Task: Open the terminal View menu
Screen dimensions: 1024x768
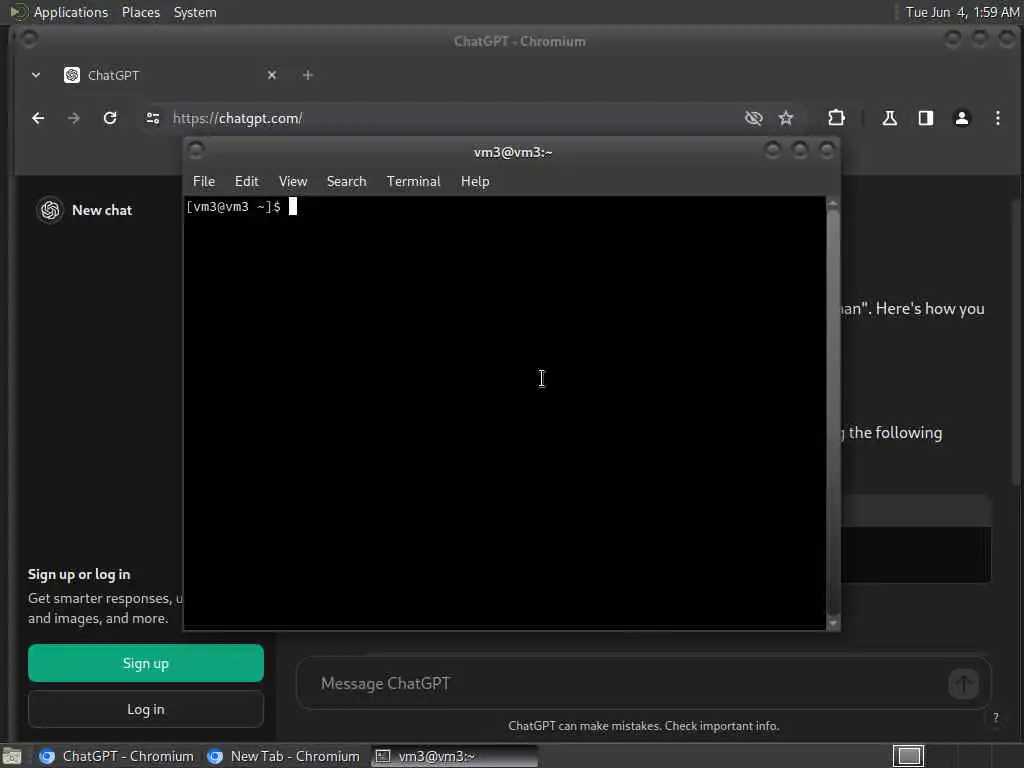Action: (x=293, y=182)
